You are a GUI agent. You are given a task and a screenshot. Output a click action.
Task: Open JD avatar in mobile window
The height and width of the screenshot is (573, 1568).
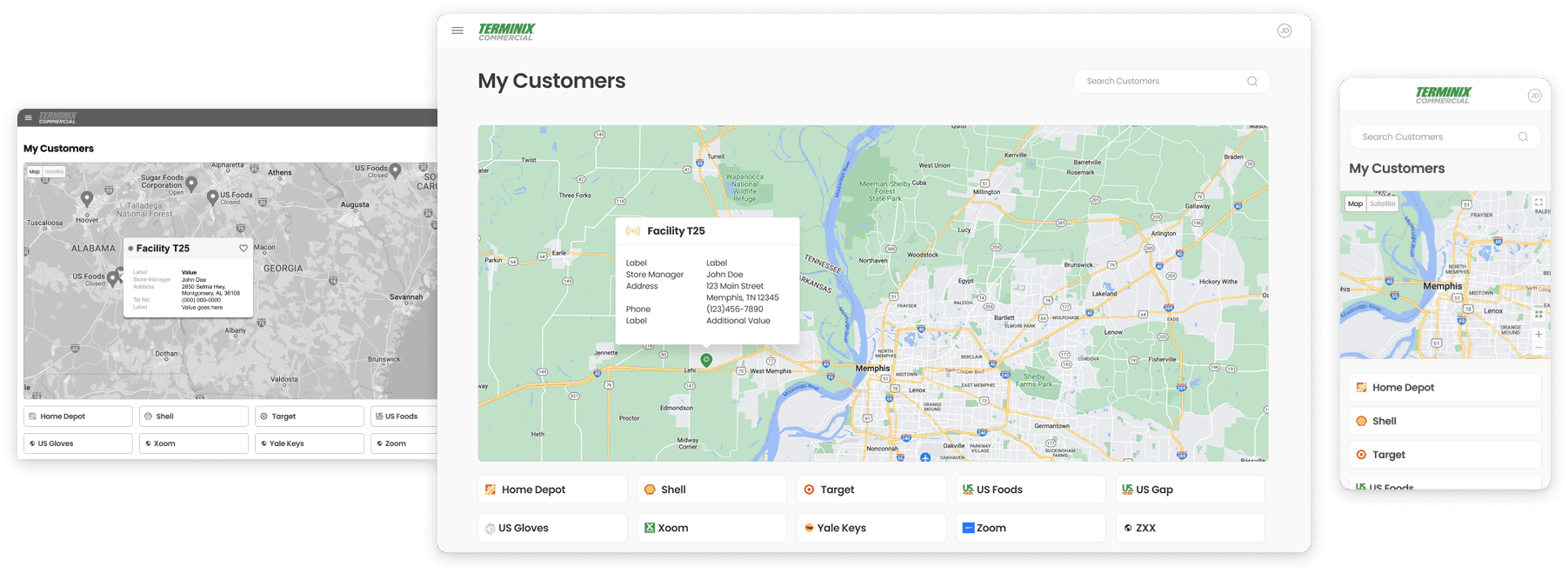click(1534, 96)
